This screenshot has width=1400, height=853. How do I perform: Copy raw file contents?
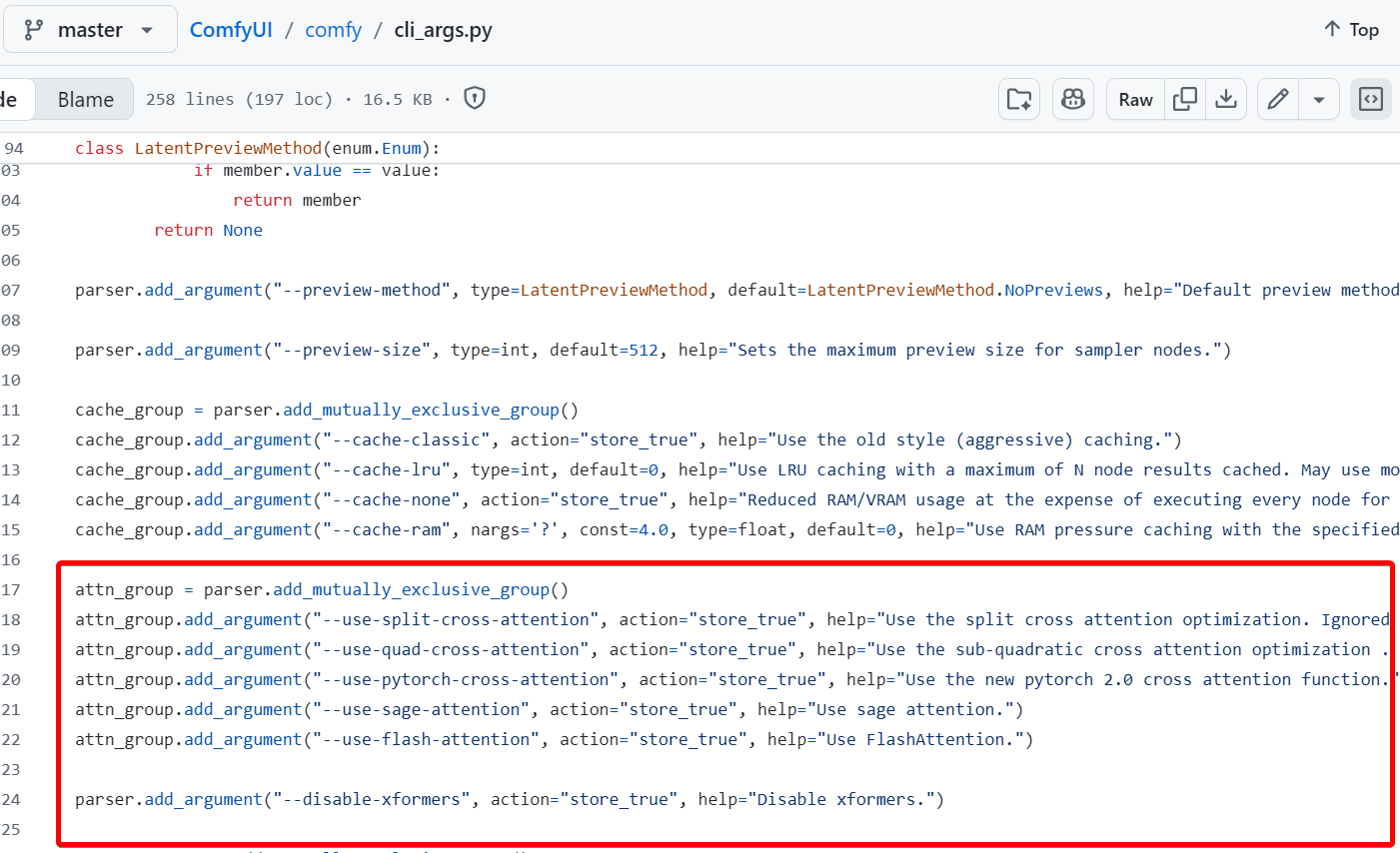[1185, 99]
